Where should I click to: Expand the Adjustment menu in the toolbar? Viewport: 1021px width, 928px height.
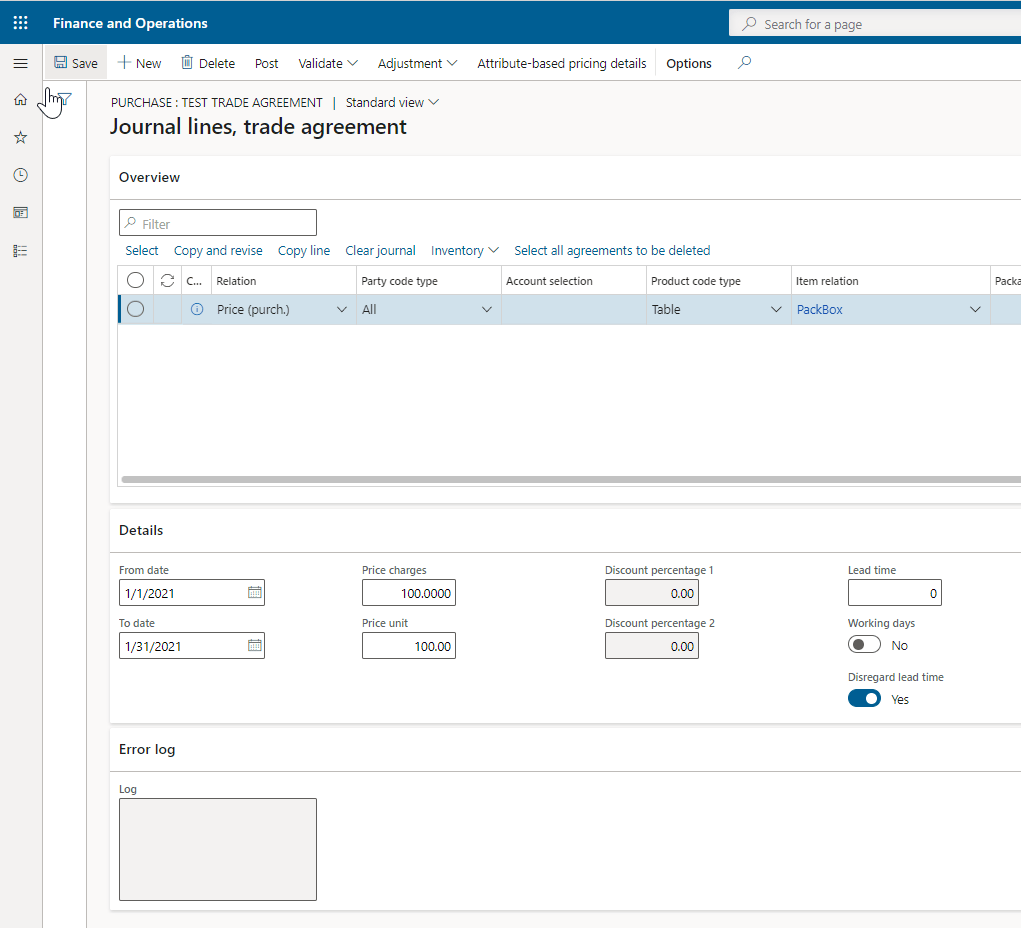point(417,63)
